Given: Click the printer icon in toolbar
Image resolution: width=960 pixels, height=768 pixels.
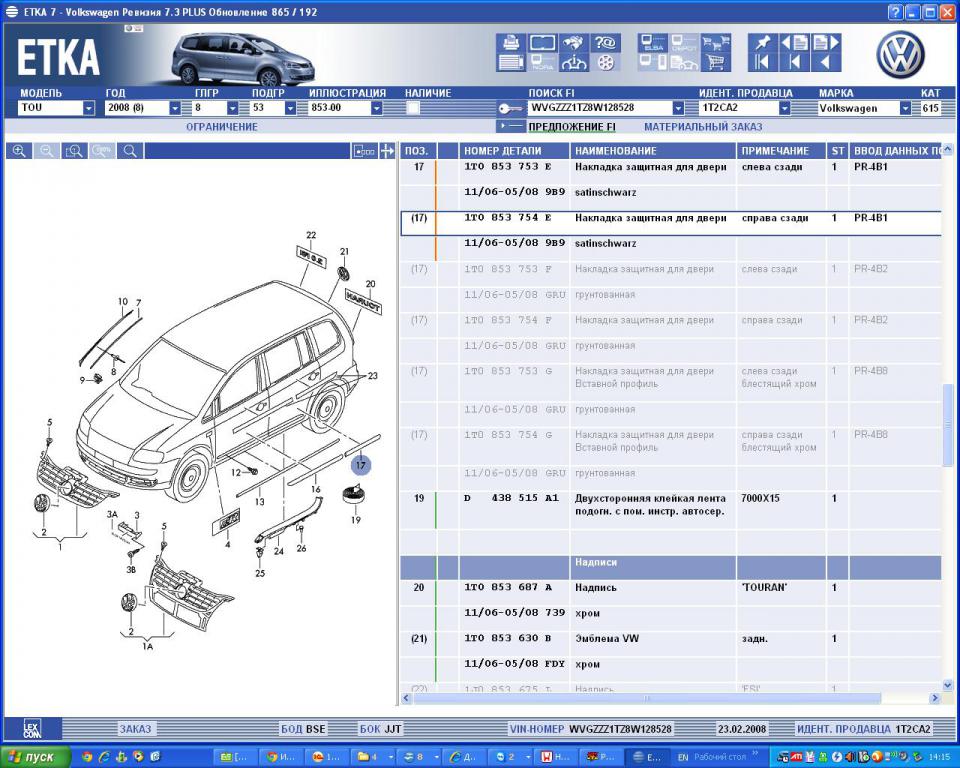Looking at the screenshot, I should pyautogui.click(x=511, y=43).
